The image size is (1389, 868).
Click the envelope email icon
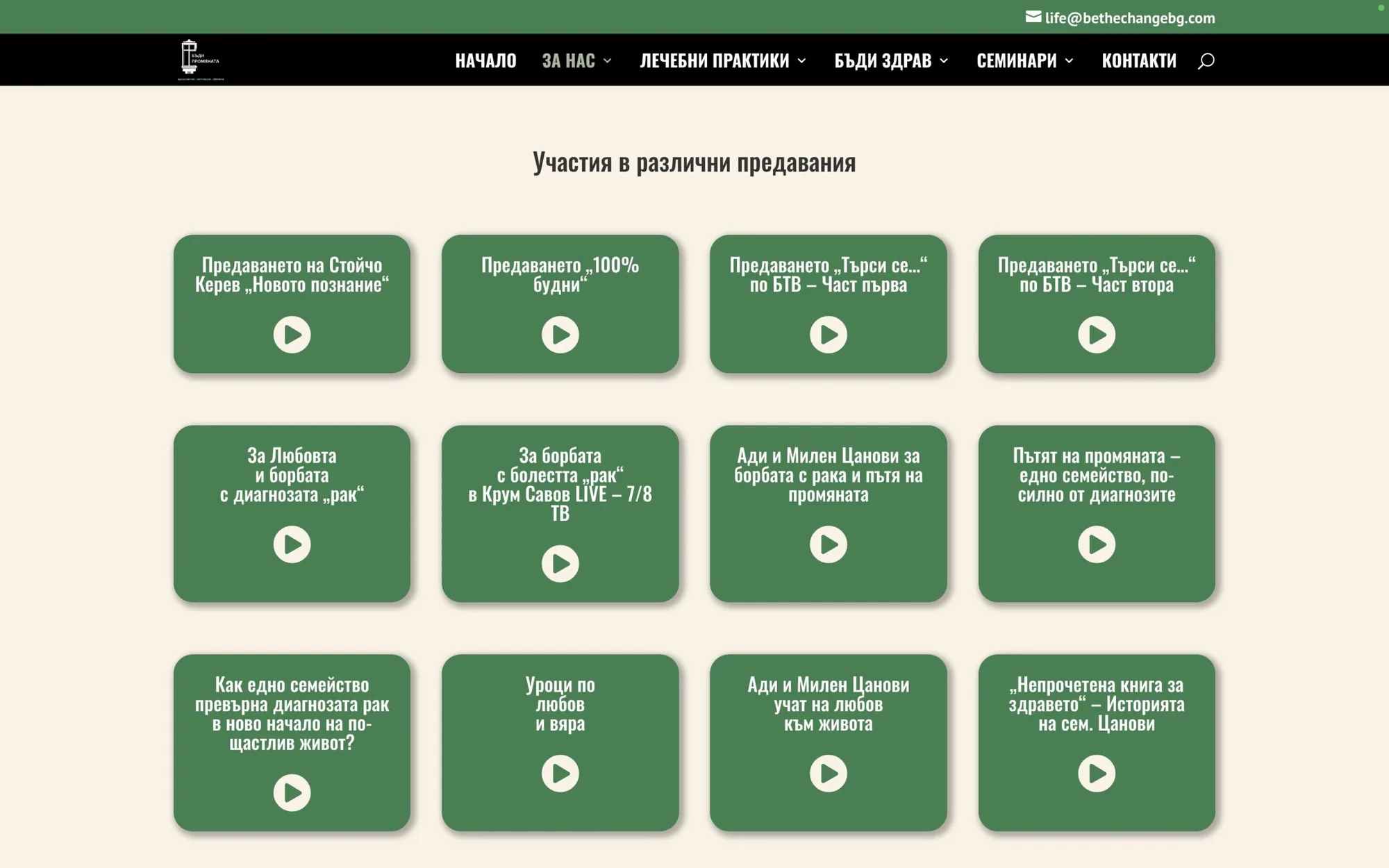tap(1033, 17)
